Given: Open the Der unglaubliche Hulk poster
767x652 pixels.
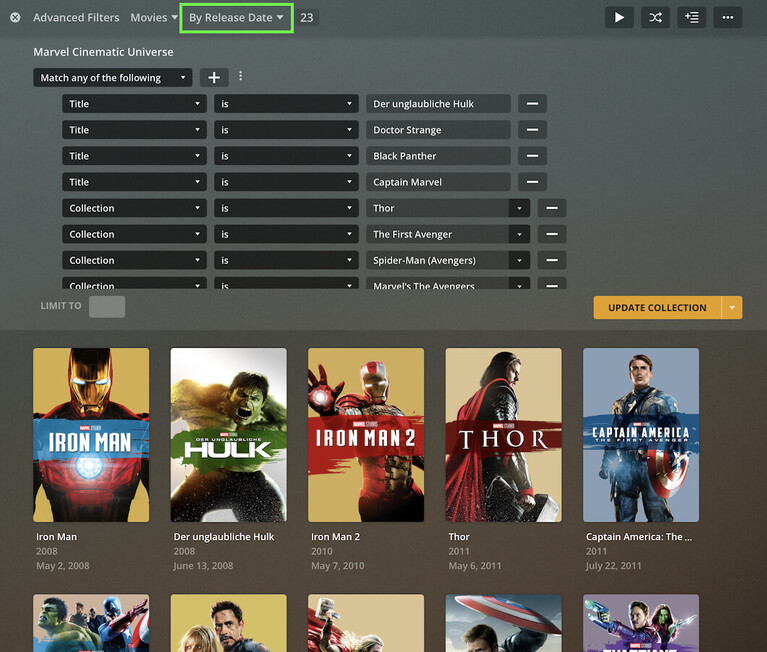Looking at the screenshot, I should pos(228,435).
